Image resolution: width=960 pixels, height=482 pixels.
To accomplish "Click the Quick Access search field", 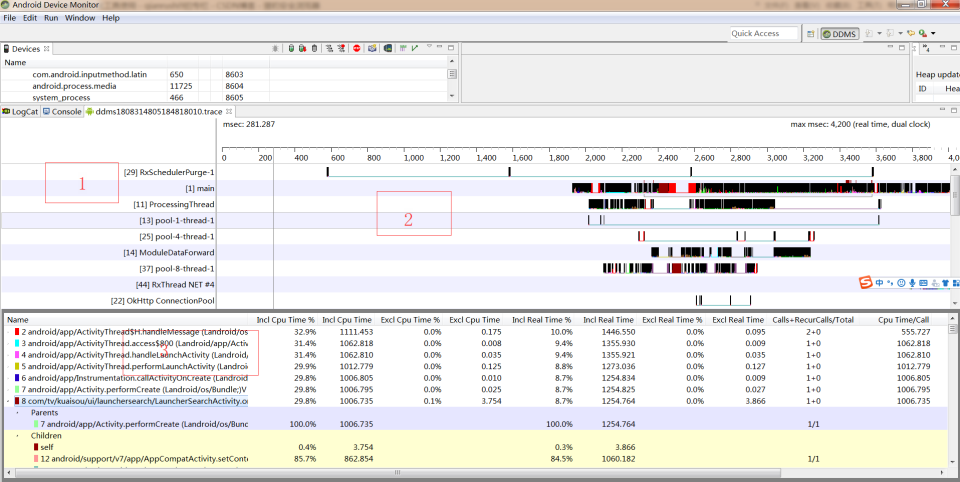I will pyautogui.click(x=764, y=33).
